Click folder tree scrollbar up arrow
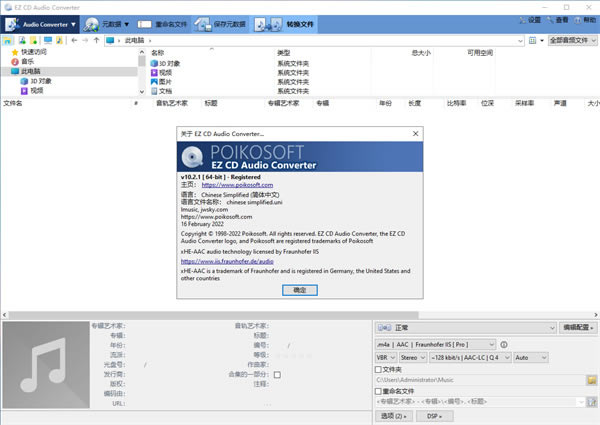Viewport: 600px width, 425px height. (142, 52)
